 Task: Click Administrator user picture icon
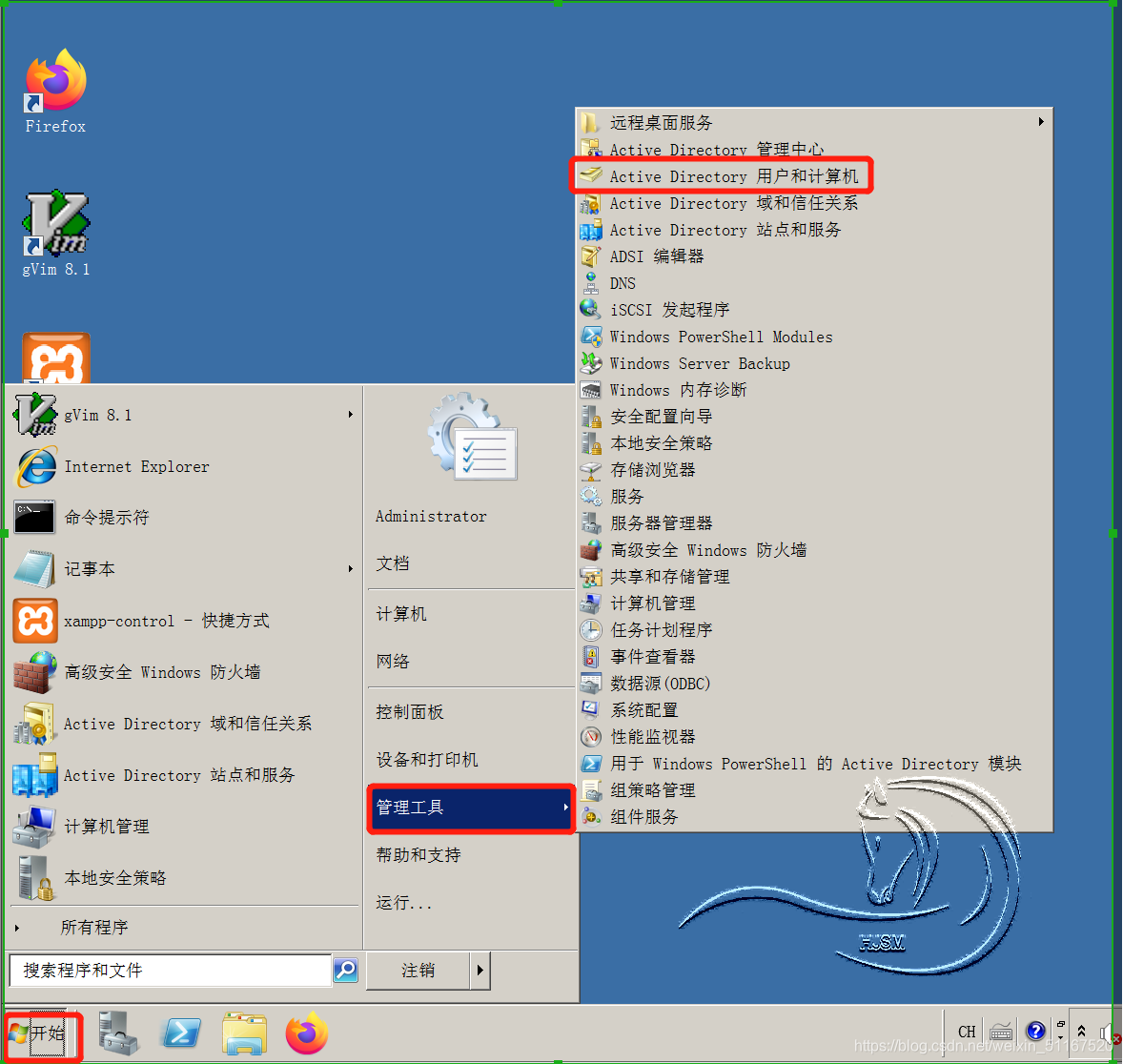click(472, 437)
